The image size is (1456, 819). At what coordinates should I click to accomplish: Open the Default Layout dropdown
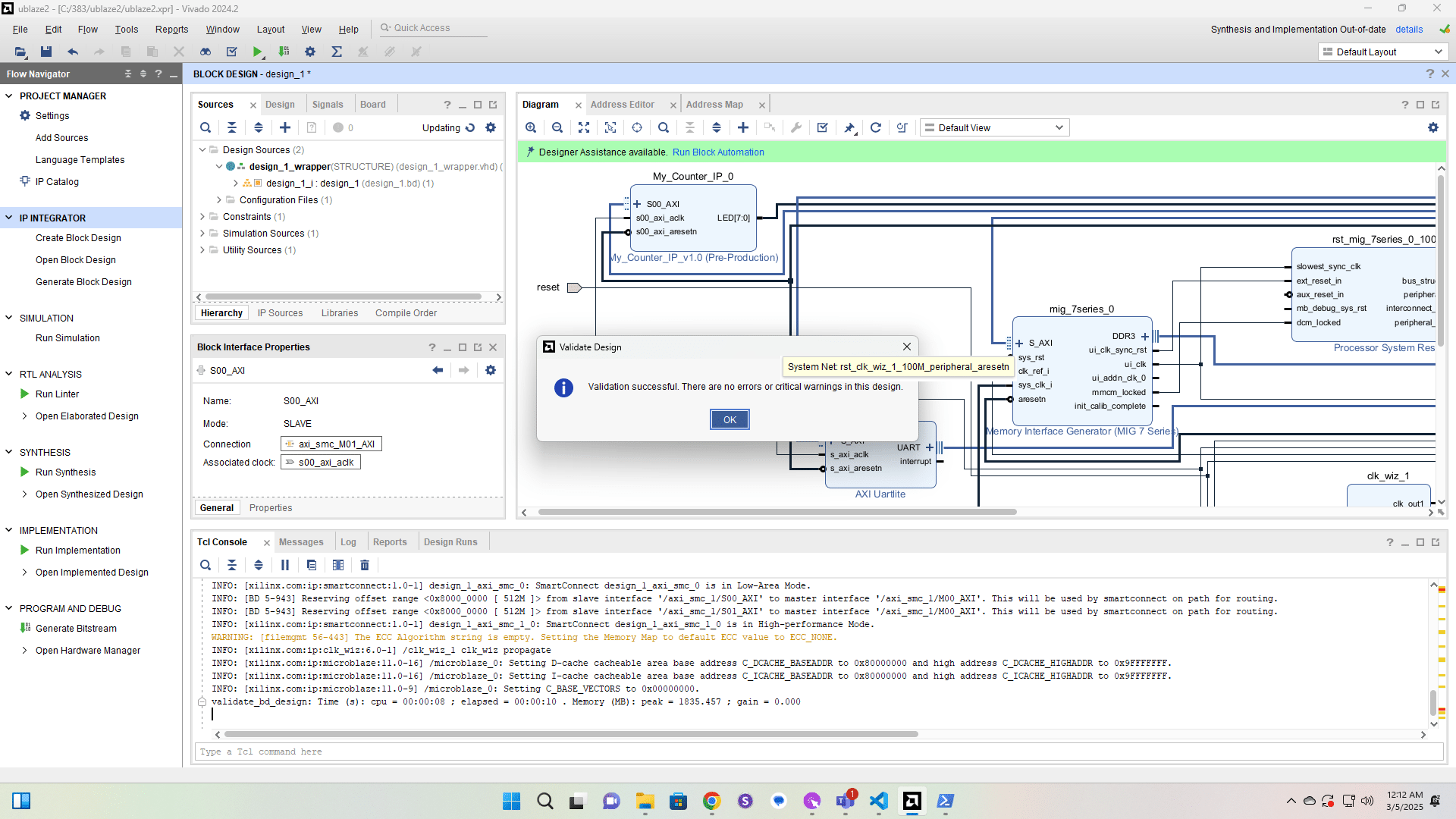[1382, 52]
